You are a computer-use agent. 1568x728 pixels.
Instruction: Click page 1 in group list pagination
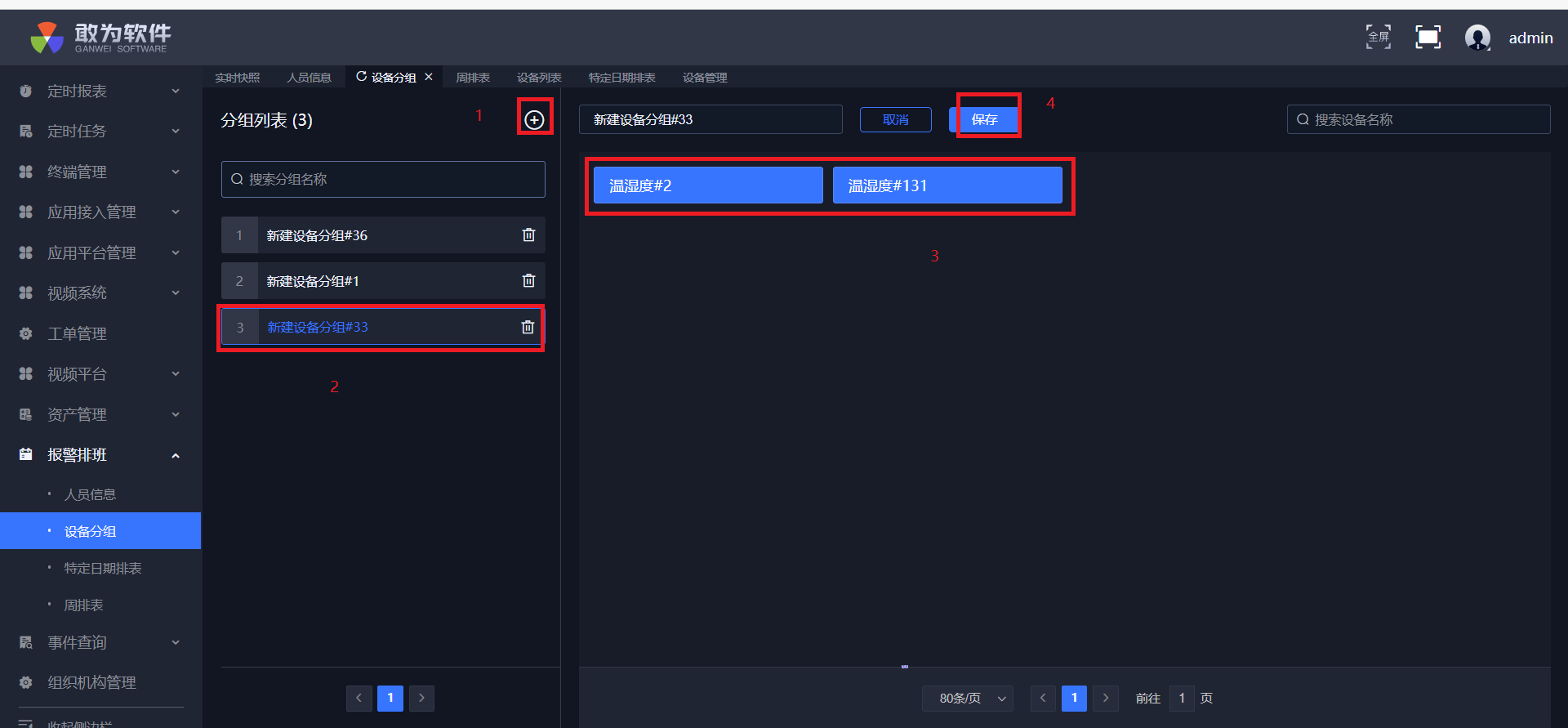coord(390,698)
